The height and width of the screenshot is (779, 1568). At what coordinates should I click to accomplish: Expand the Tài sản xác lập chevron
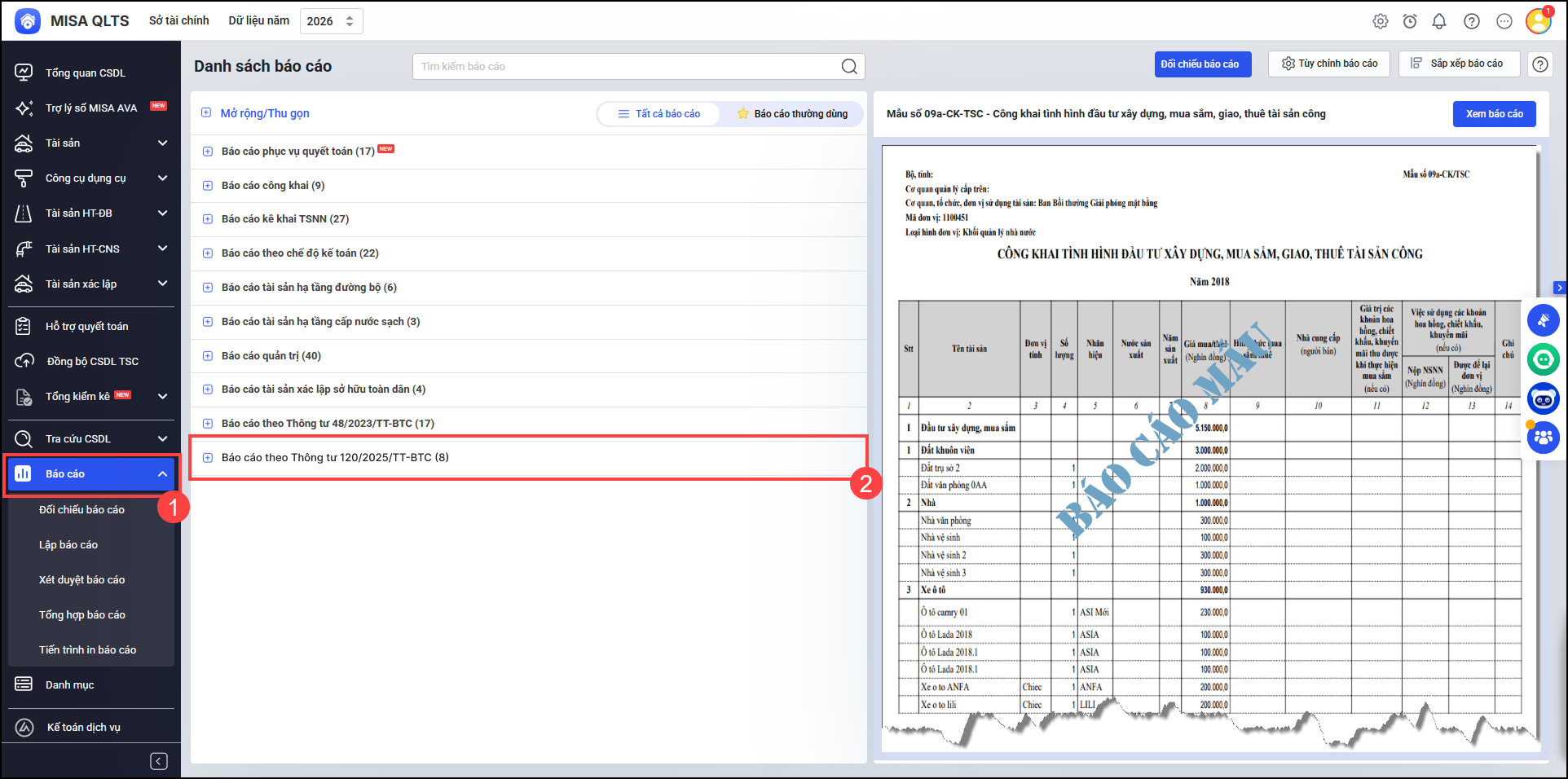pos(163,284)
